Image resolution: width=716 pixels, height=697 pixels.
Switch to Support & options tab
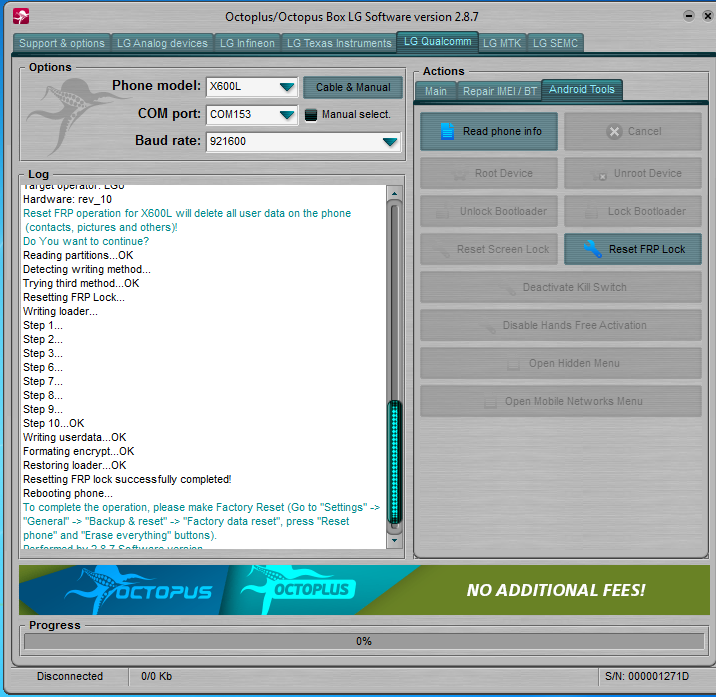click(62, 43)
